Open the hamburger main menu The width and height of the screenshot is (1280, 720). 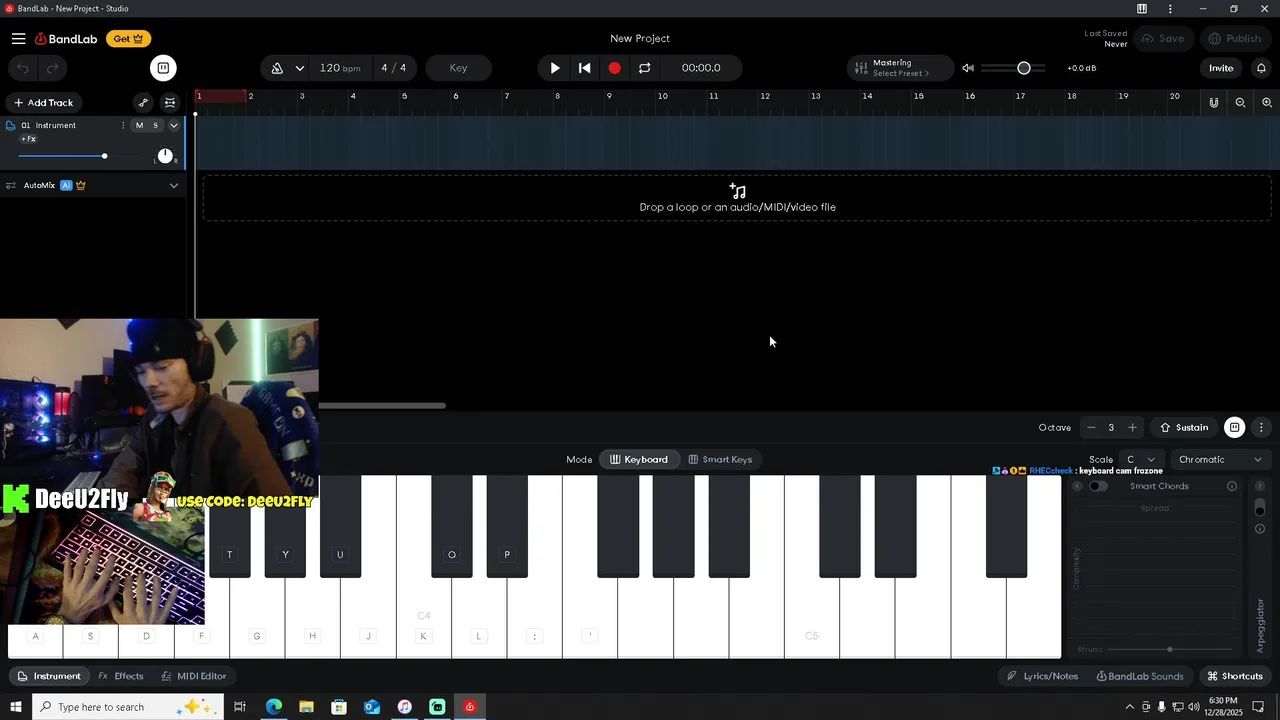click(18, 39)
